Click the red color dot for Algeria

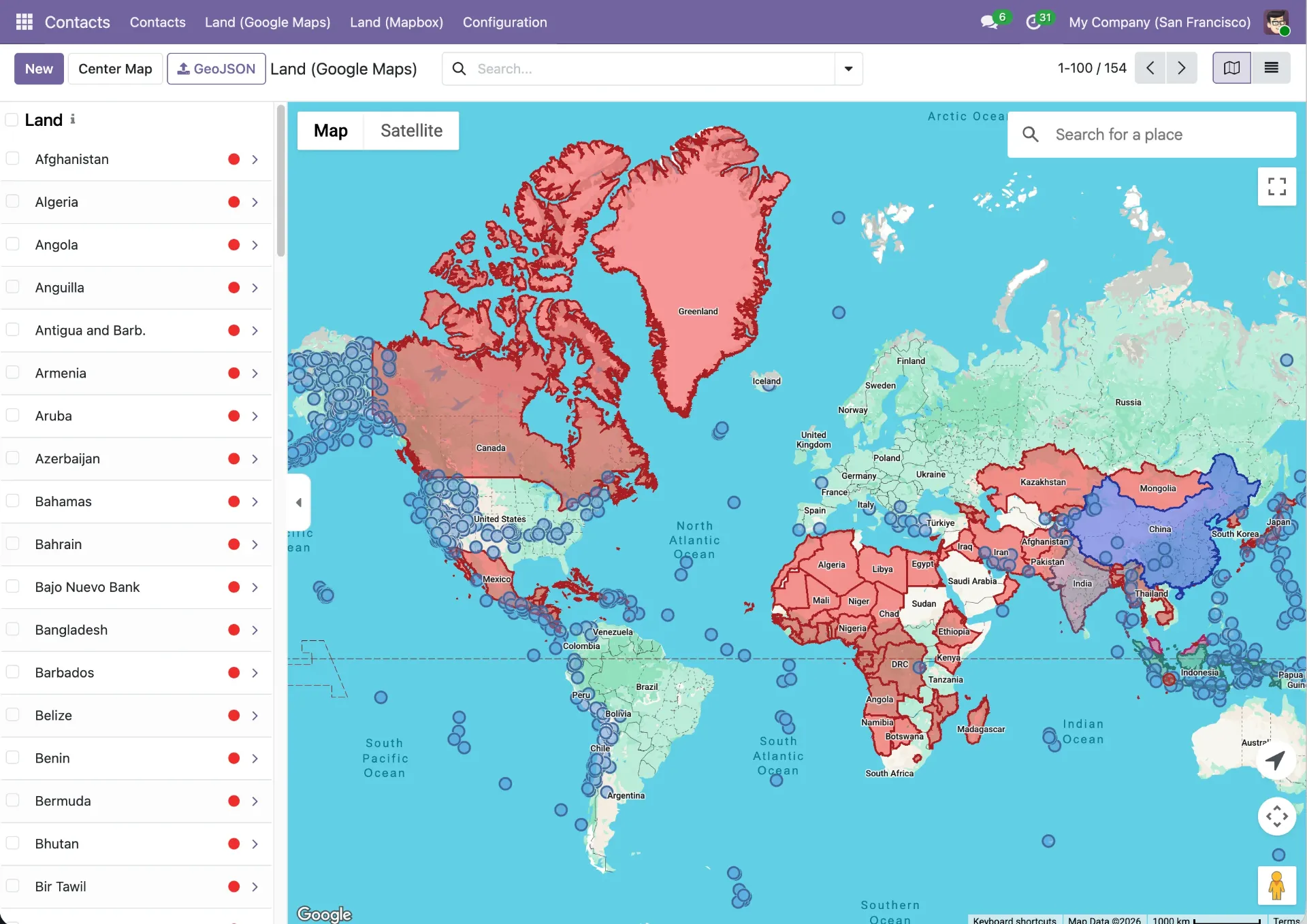click(x=233, y=202)
